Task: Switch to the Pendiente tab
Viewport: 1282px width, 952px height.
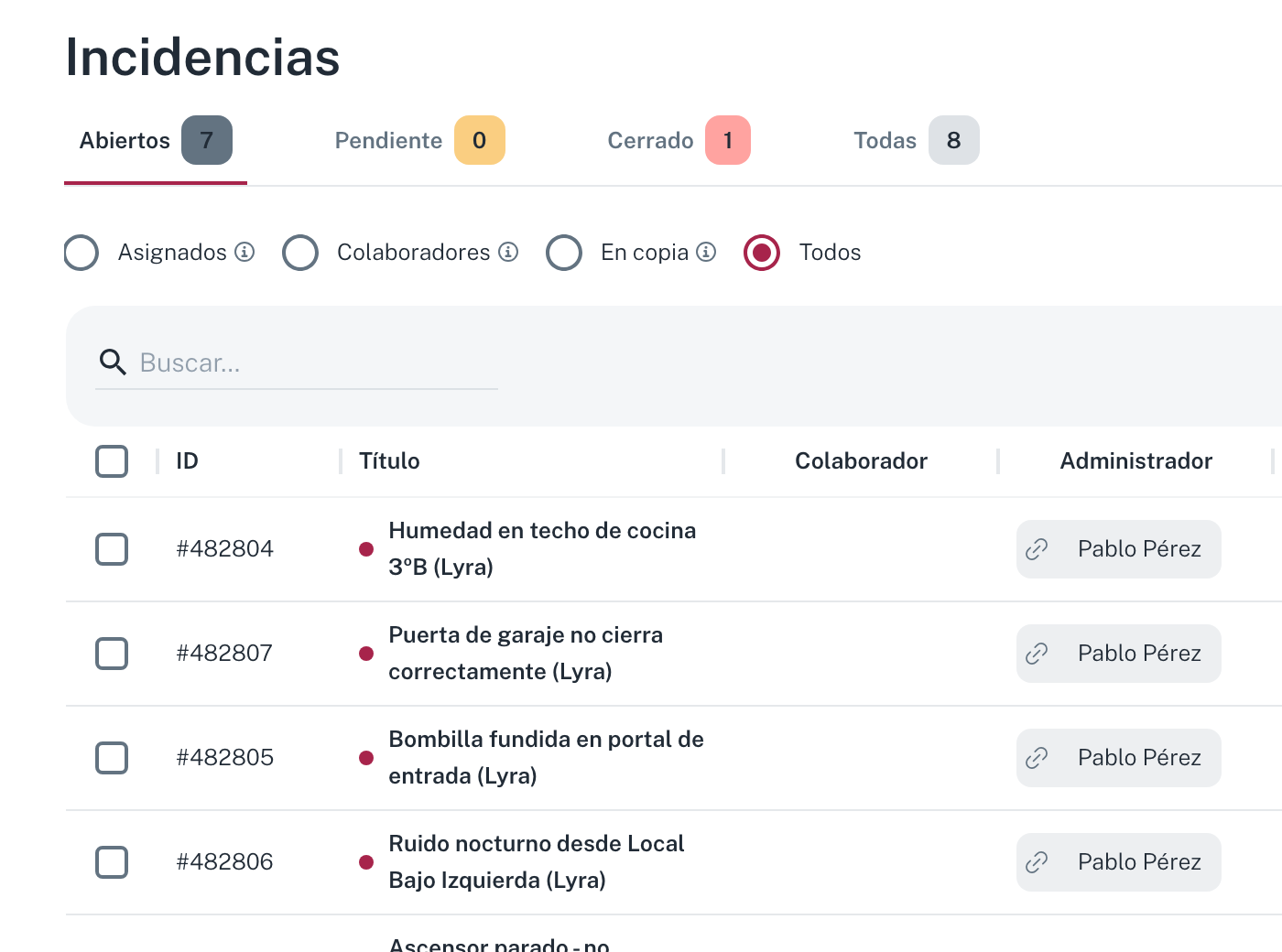Action: click(419, 141)
